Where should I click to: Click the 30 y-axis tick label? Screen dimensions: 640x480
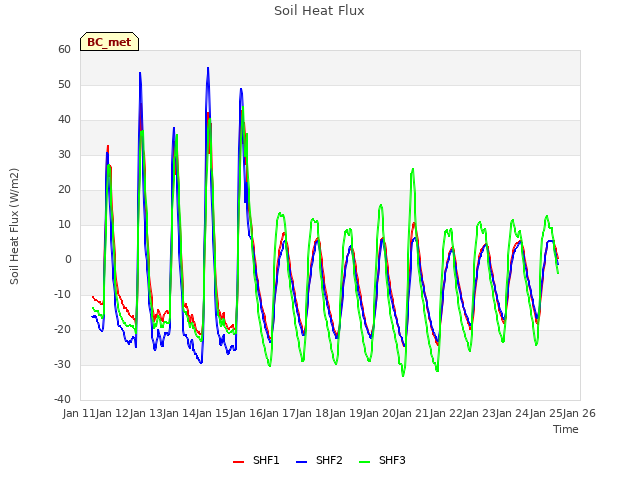[x=64, y=154]
